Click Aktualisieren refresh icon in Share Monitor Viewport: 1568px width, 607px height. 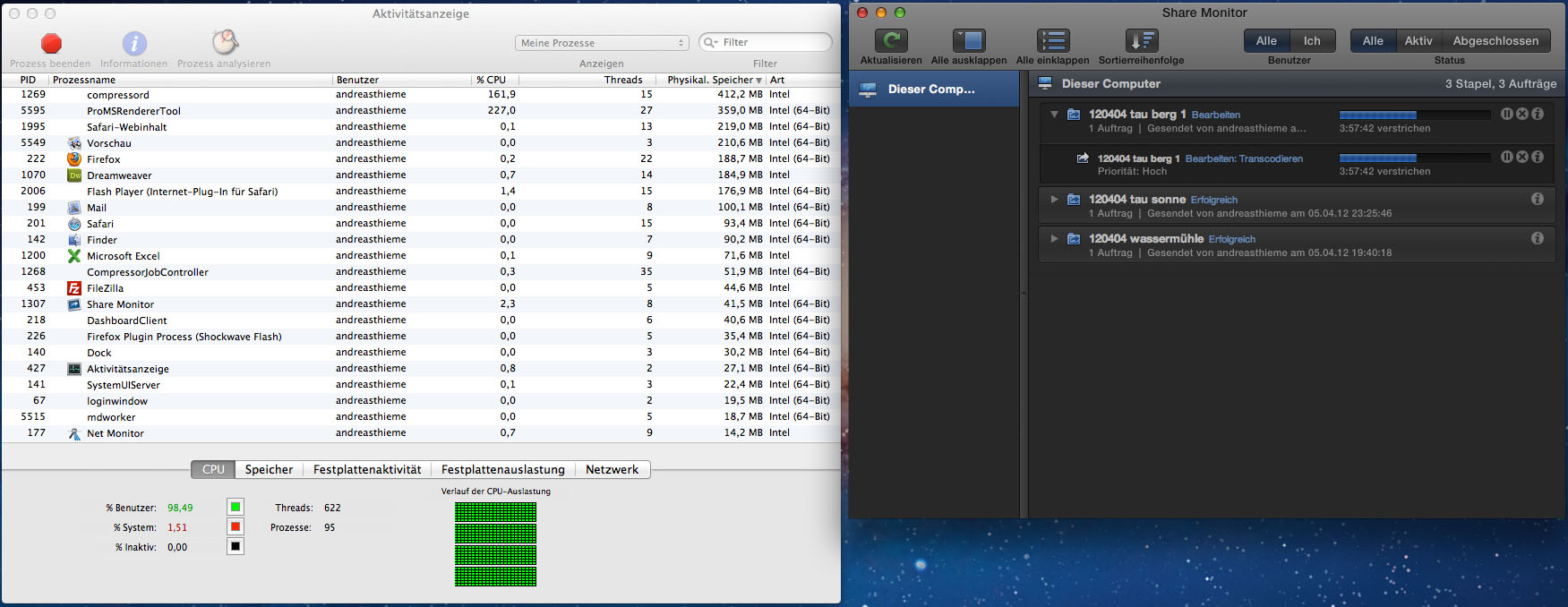(x=891, y=40)
